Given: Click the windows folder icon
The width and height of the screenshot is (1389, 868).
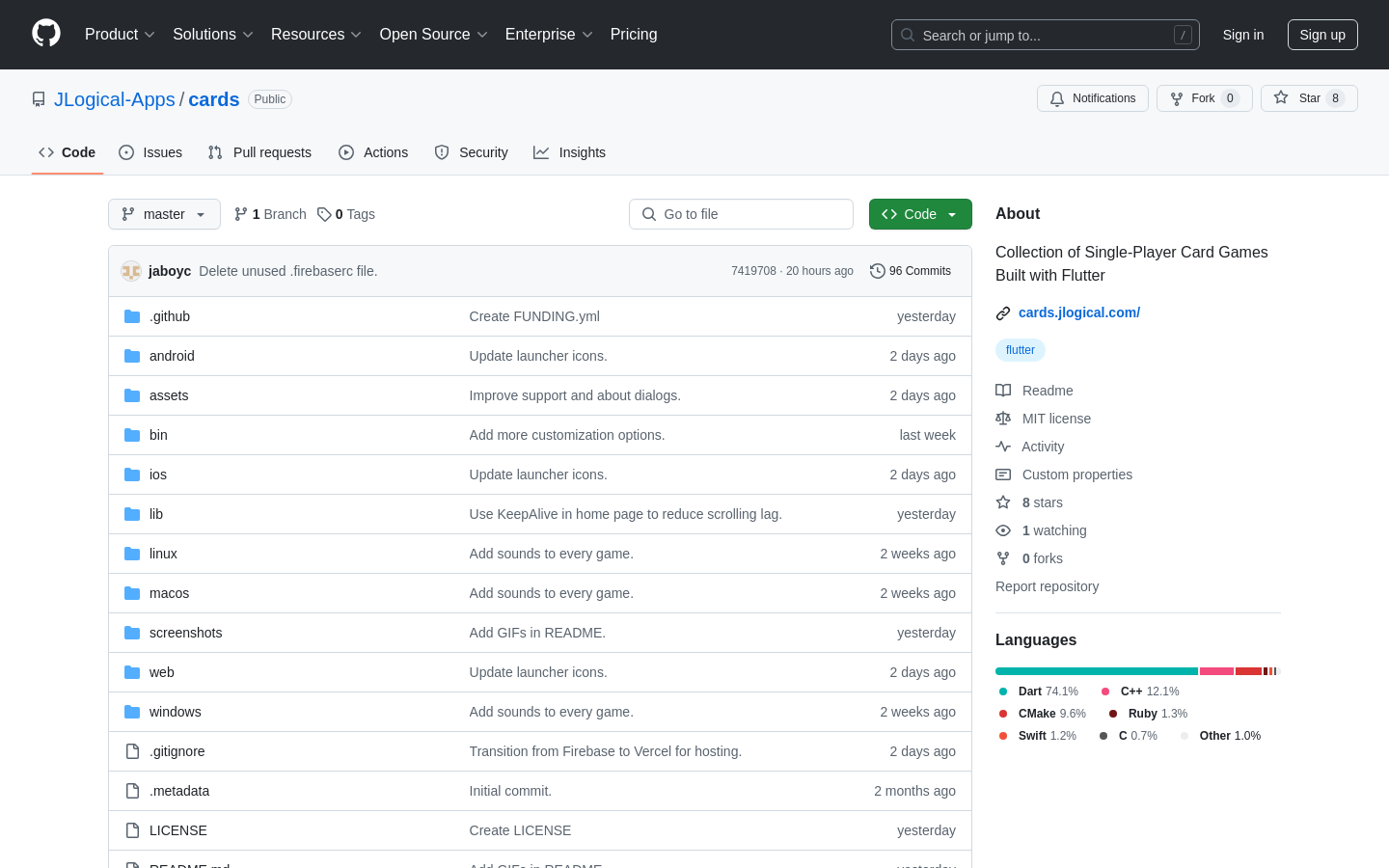Looking at the screenshot, I should [x=132, y=712].
